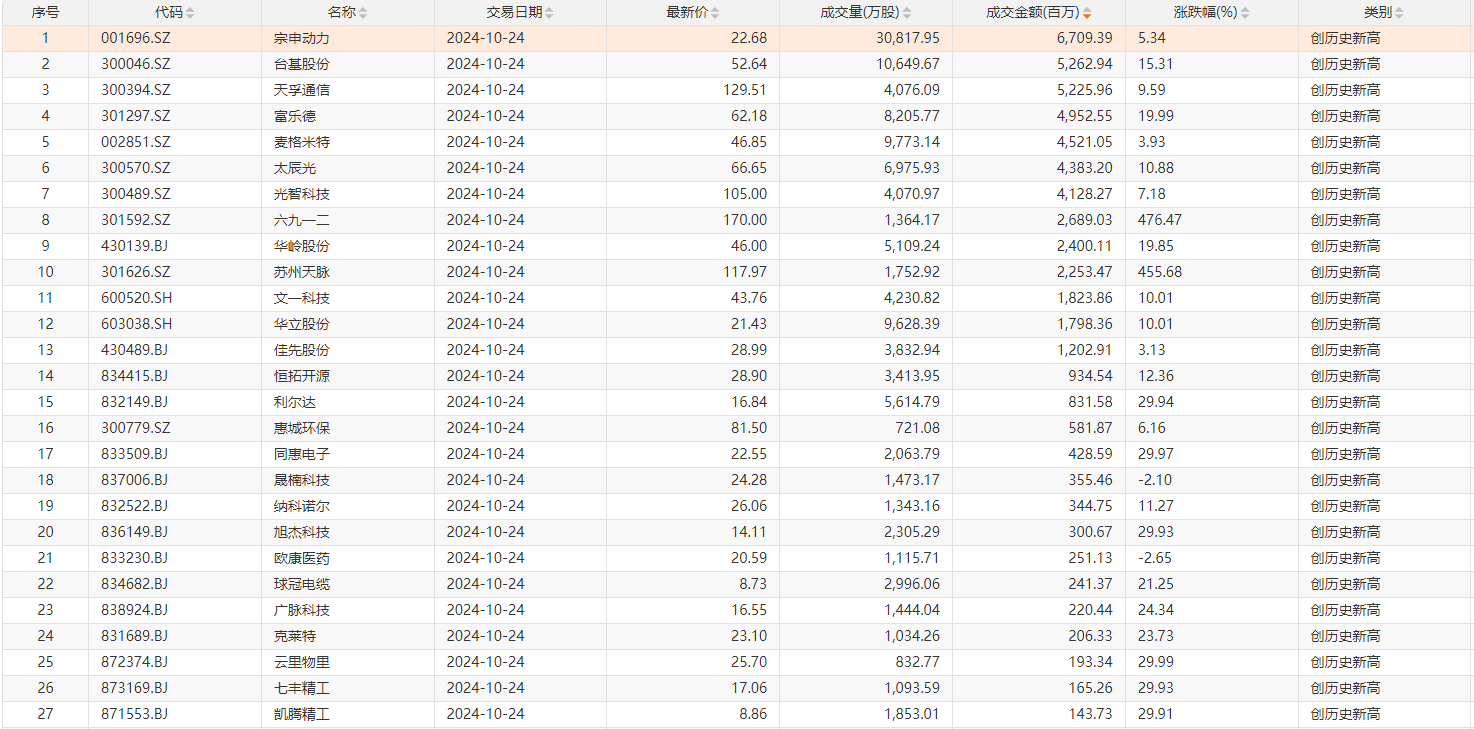Click the stock name 球冠电缆
Screen dimensions: 1474x729
click(x=302, y=584)
